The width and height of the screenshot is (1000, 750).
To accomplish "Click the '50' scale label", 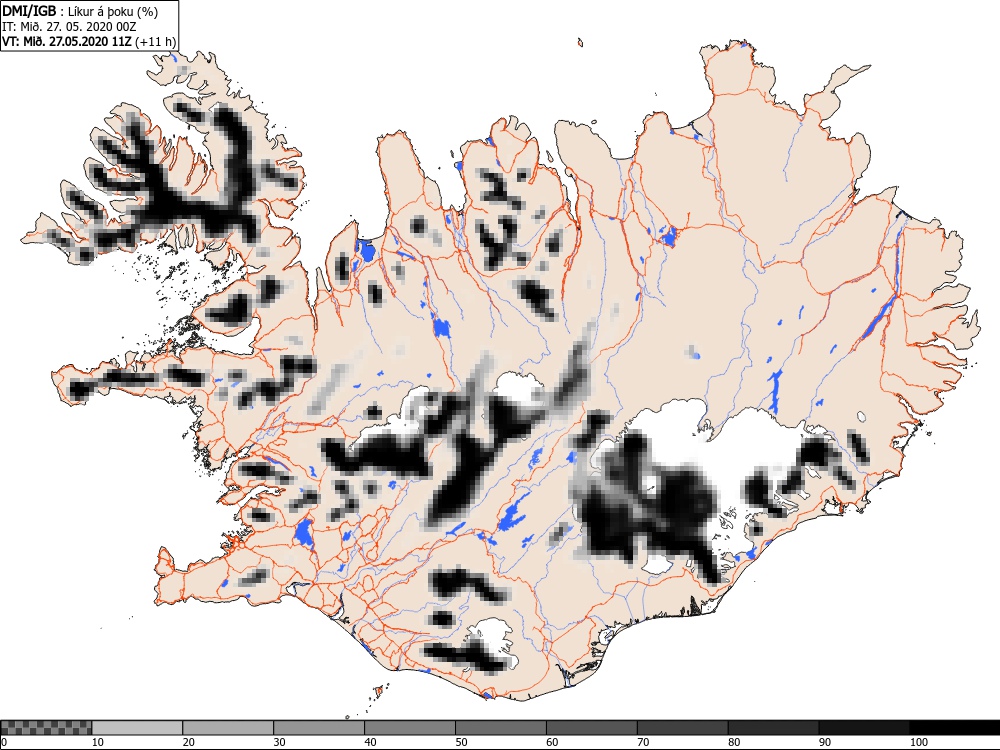I will [461, 742].
